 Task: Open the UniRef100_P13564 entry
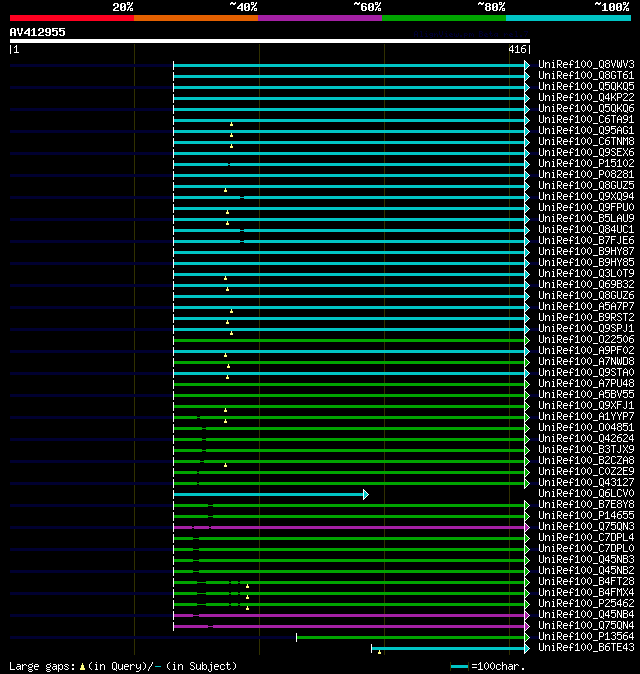(x=586, y=637)
